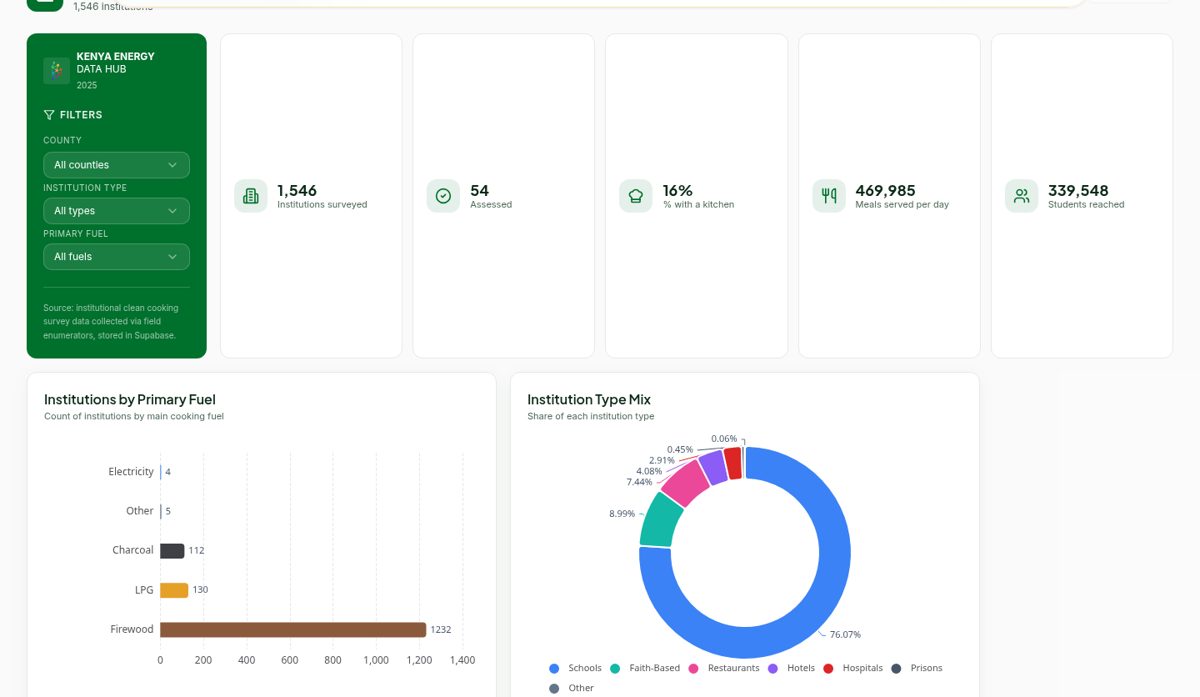
Task: Click the building icon for Institutions surveyed
Action: (x=251, y=196)
